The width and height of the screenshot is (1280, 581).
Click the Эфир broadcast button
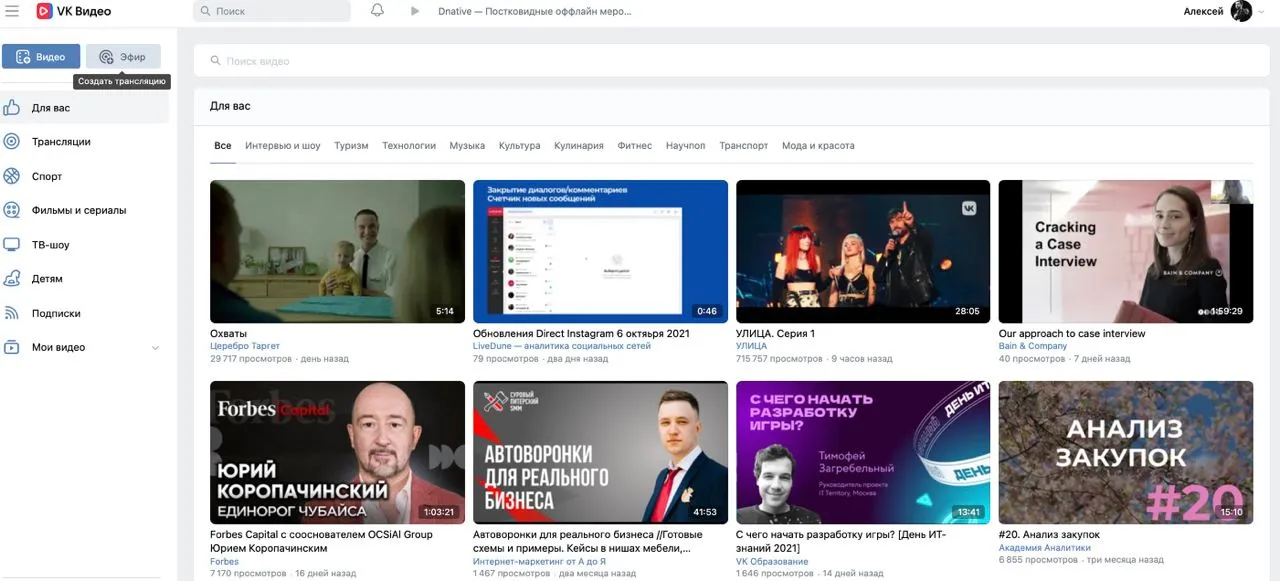coord(123,57)
